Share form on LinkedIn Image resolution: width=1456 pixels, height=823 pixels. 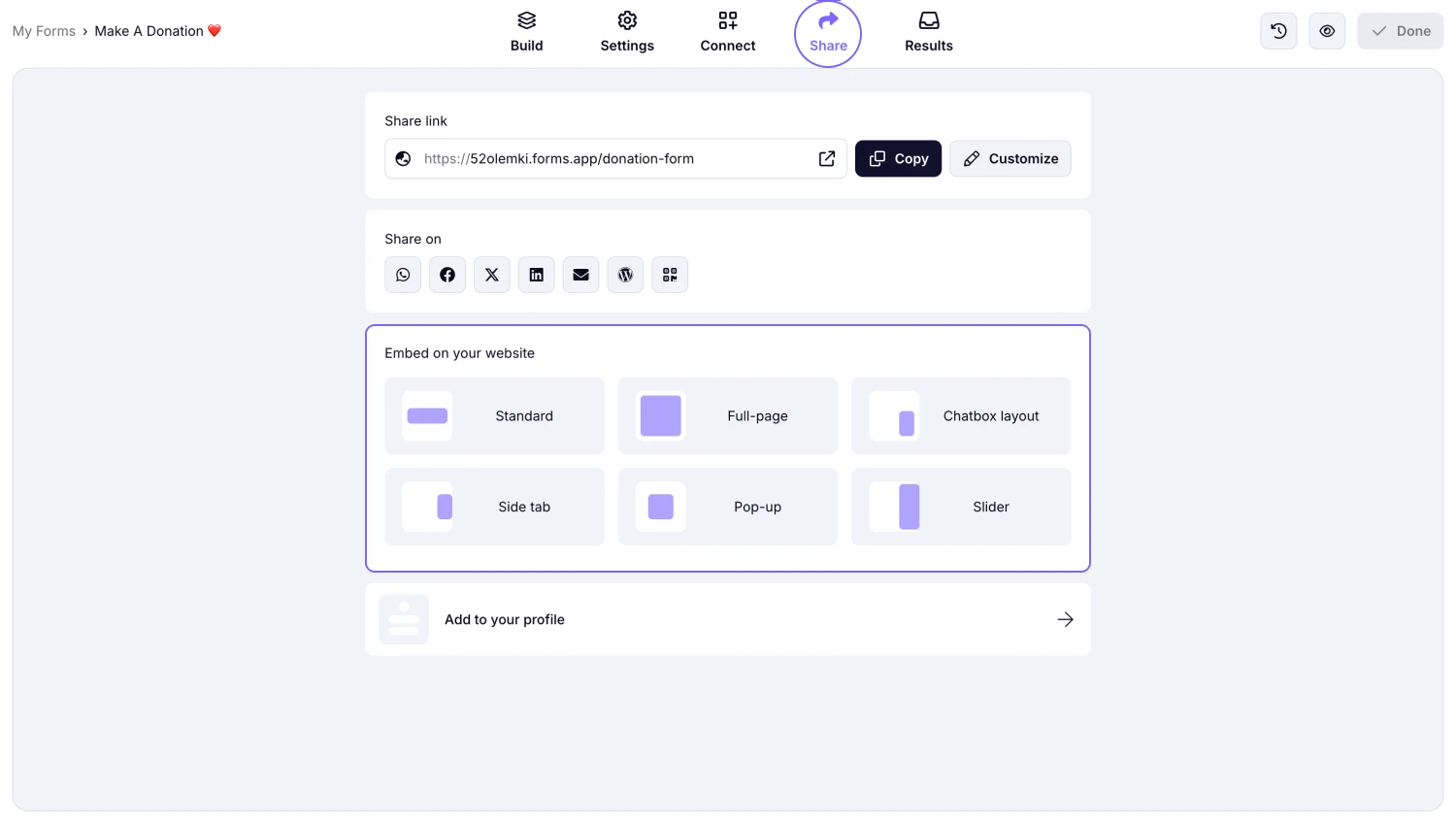[x=537, y=275]
